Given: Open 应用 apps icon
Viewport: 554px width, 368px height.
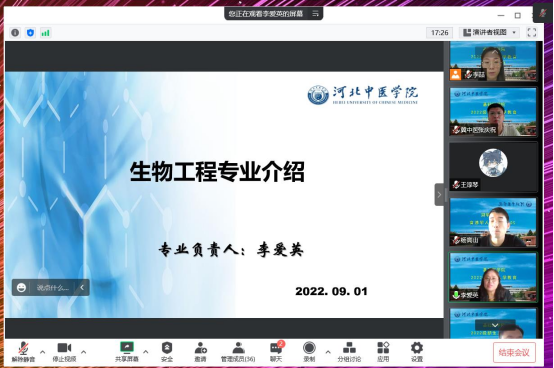Looking at the screenshot, I should pos(383,351).
